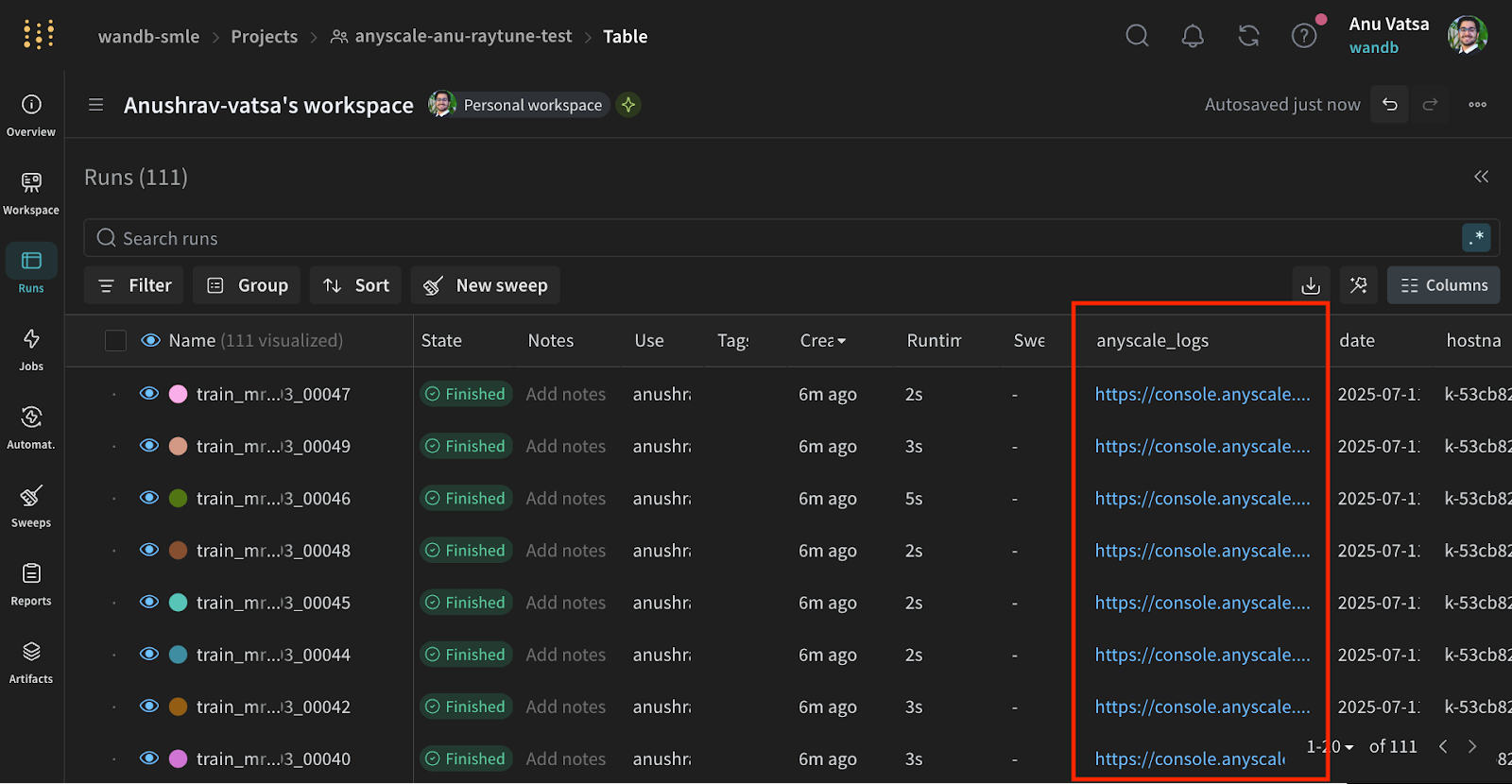Click the Runtime column header

(934, 340)
